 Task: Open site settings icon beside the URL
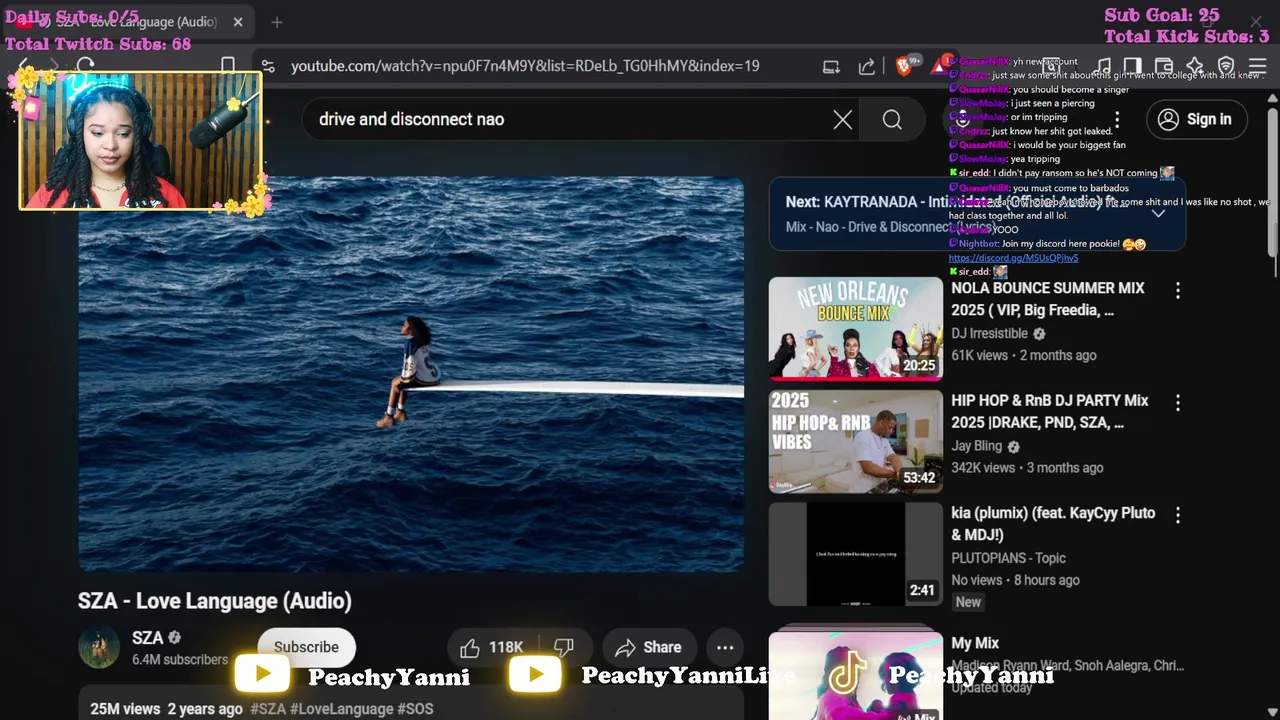[268, 66]
